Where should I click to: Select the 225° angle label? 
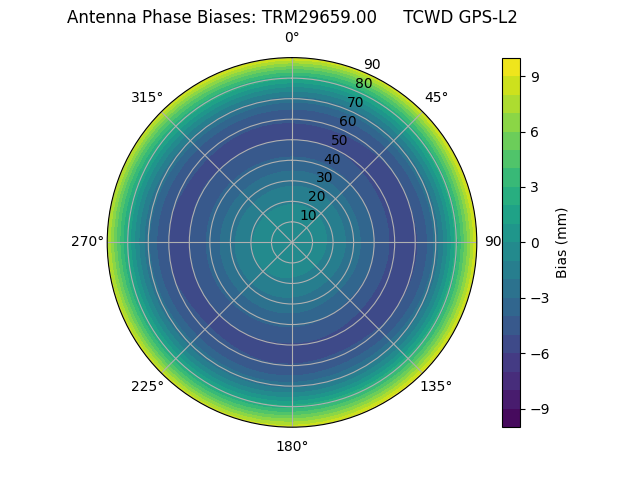[x=147, y=386]
